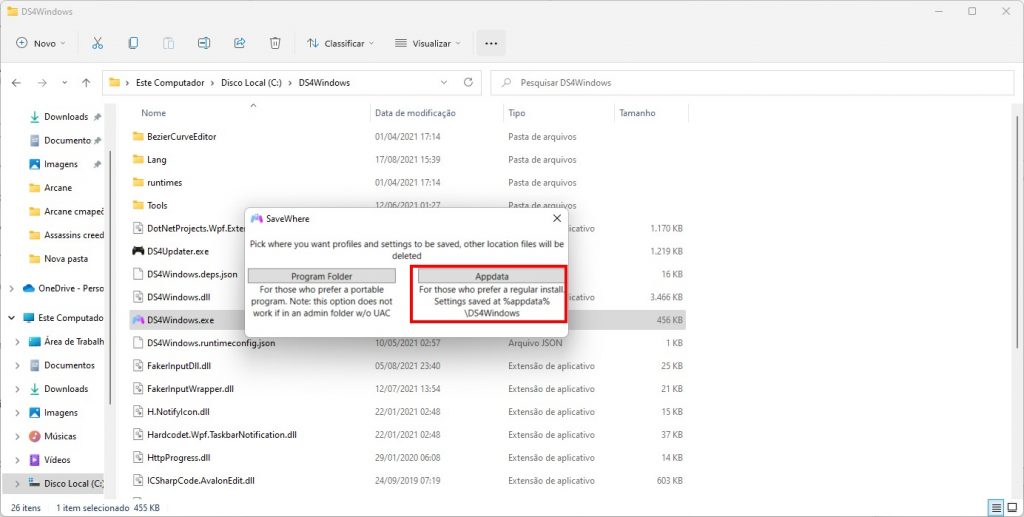Click the H.NotifyIcon.dll file icon
The width and height of the screenshot is (1024, 517).
click(x=138, y=411)
